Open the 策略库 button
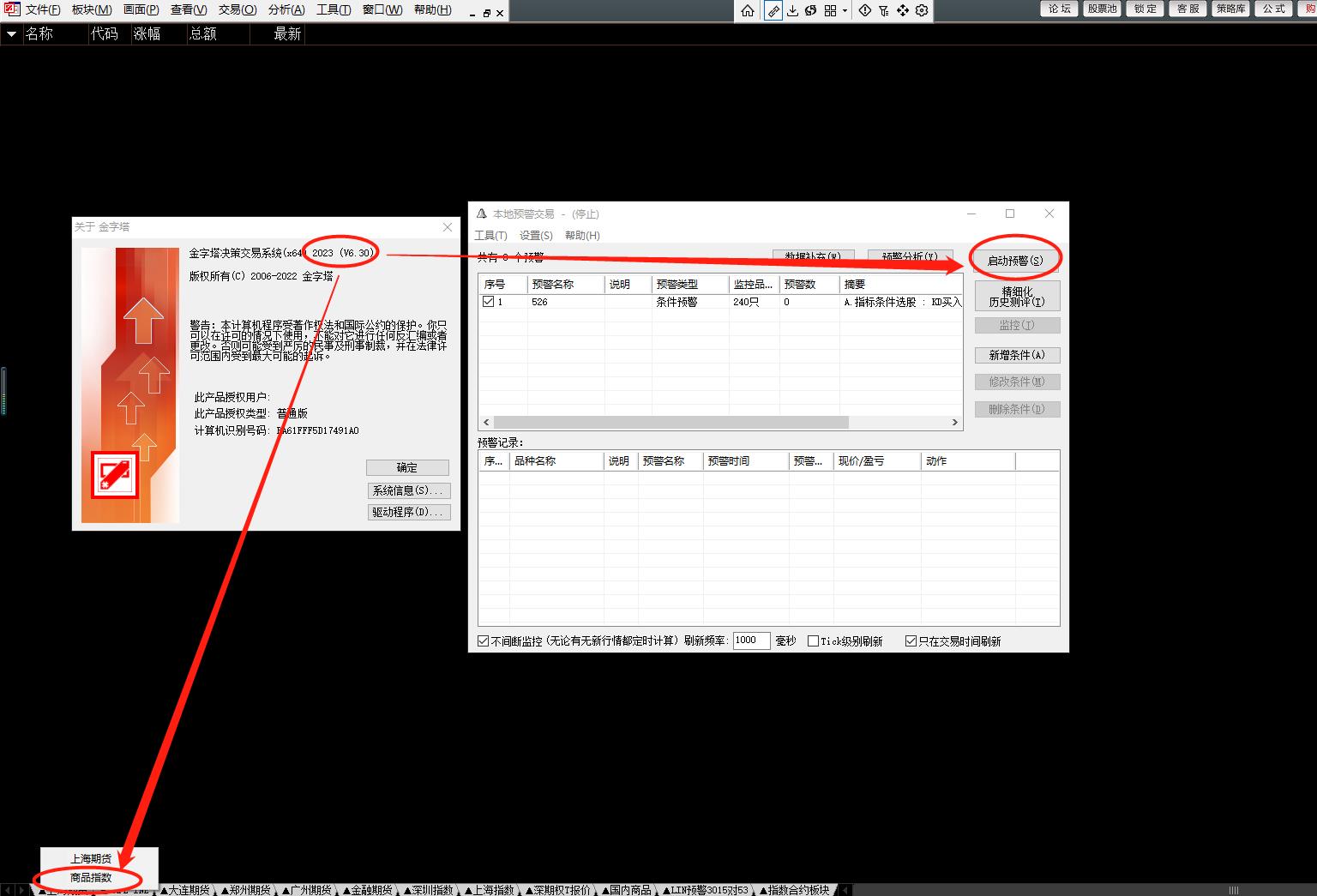Image resolution: width=1317 pixels, height=896 pixels. [x=1231, y=9]
